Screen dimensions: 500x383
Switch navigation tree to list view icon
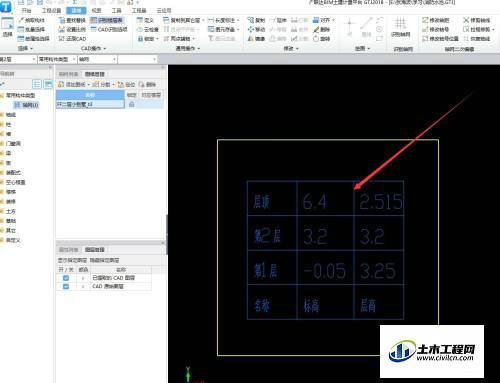37,84
